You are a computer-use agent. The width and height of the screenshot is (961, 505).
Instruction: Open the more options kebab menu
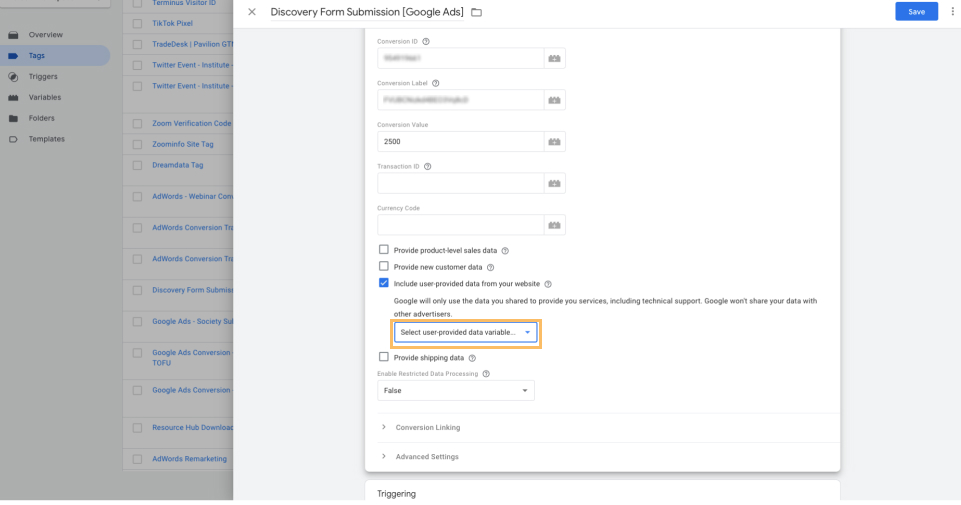click(x=952, y=12)
